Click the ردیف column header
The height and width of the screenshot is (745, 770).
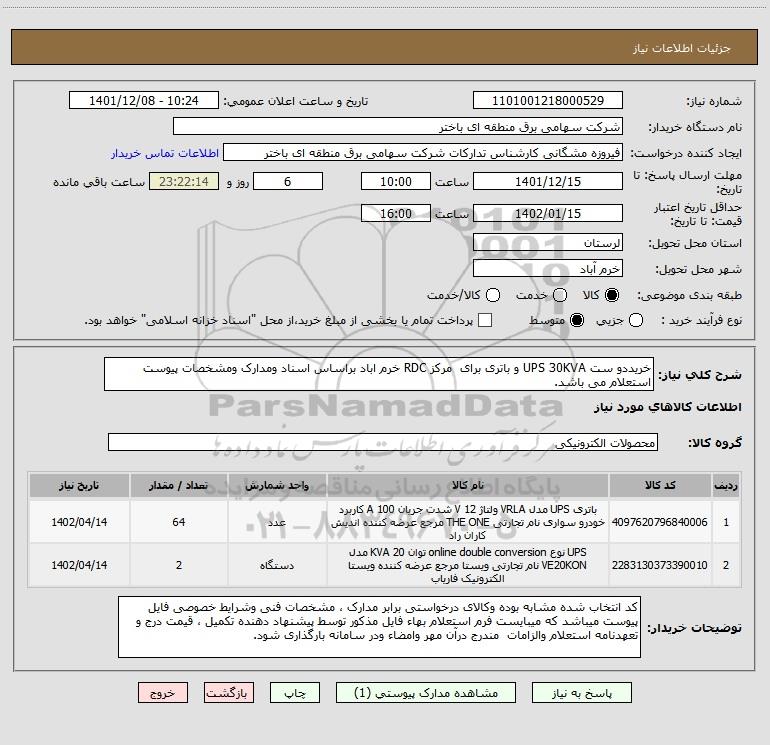coord(726,486)
